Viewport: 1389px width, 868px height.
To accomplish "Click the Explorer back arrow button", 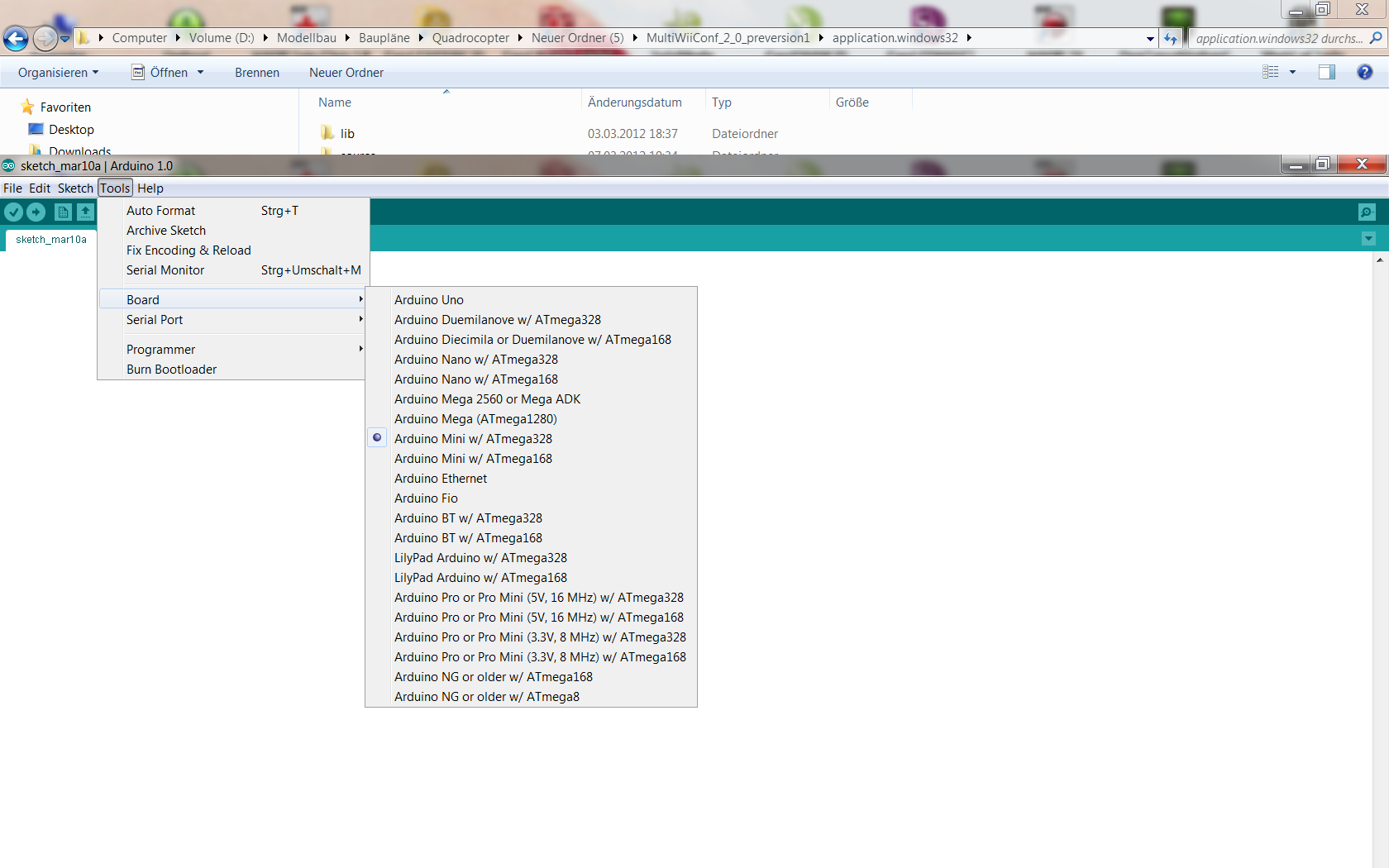I will (x=16, y=38).
